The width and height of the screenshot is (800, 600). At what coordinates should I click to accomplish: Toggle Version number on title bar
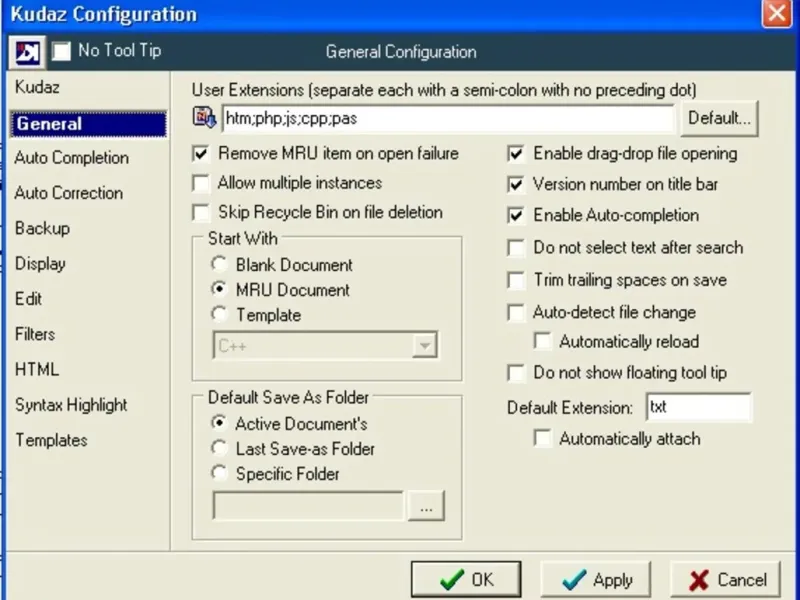click(516, 184)
